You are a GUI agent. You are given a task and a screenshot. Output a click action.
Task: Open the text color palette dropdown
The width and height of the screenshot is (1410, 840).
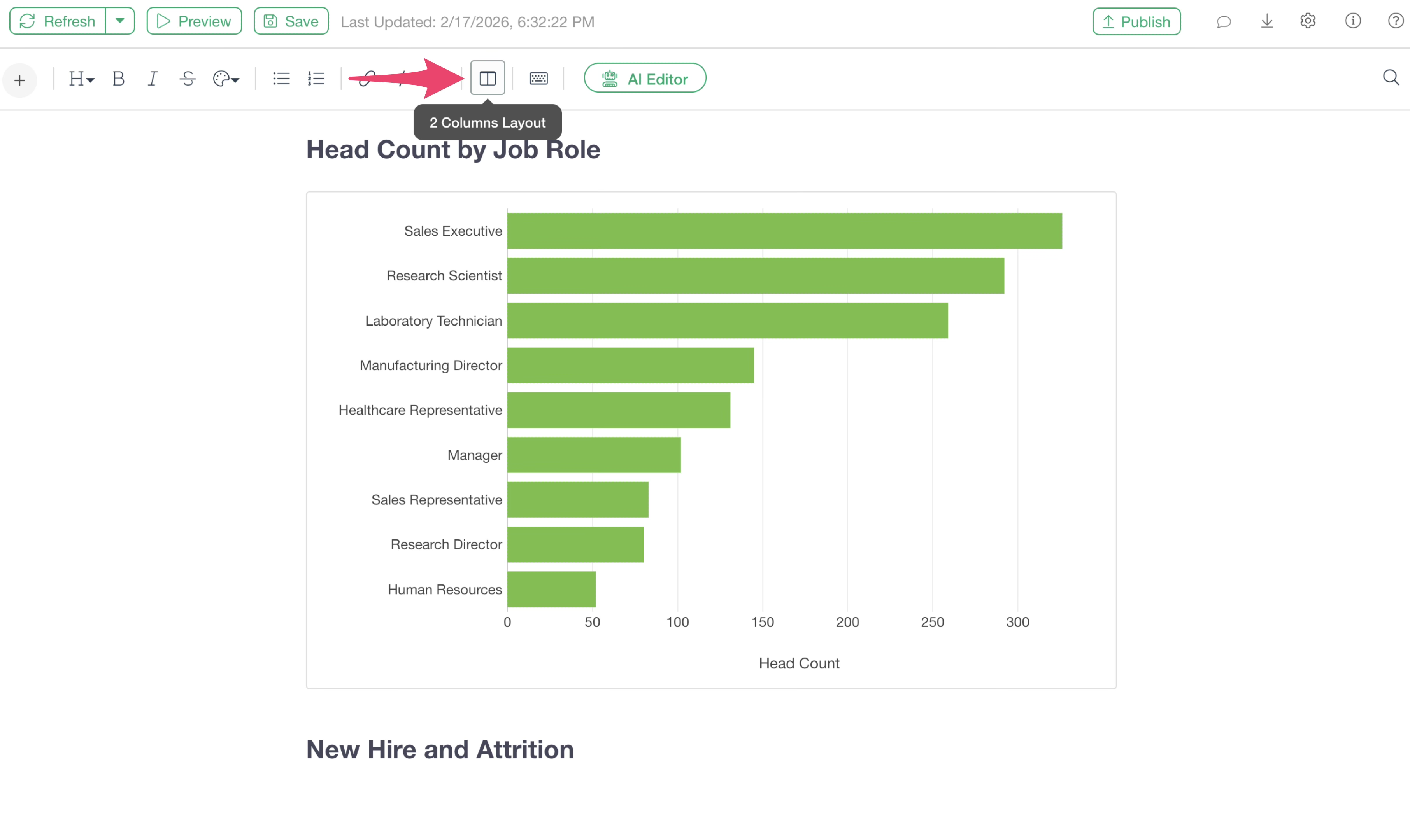226,79
